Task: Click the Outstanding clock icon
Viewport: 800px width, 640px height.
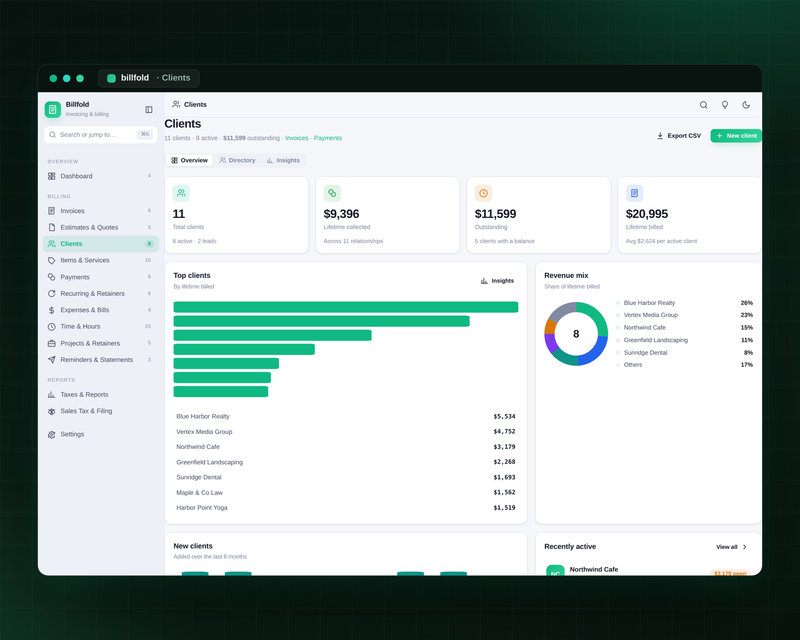Action: 483,193
